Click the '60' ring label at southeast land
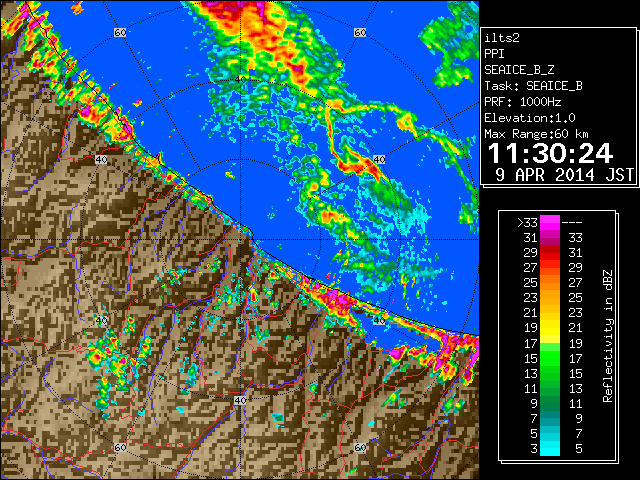 [360, 447]
